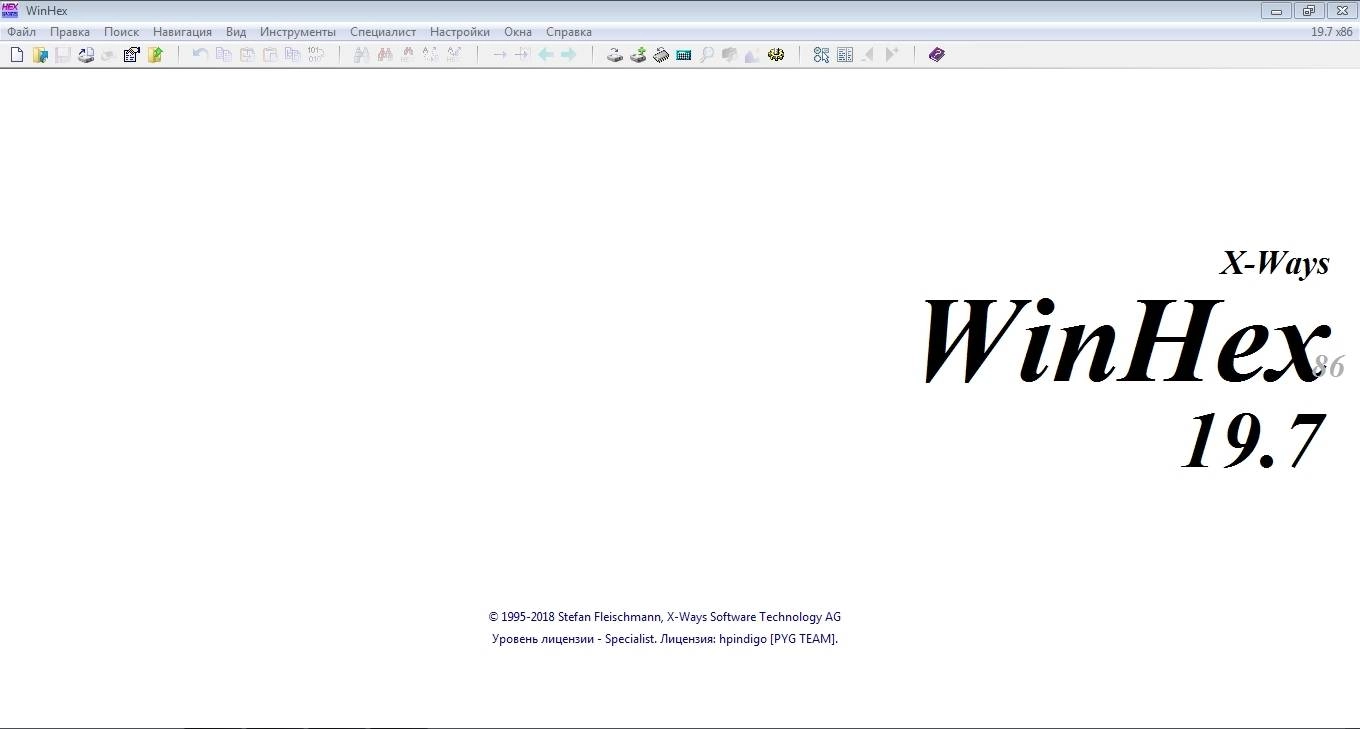
Task: Click the Clone Disk icon with green plus
Action: (x=638, y=55)
